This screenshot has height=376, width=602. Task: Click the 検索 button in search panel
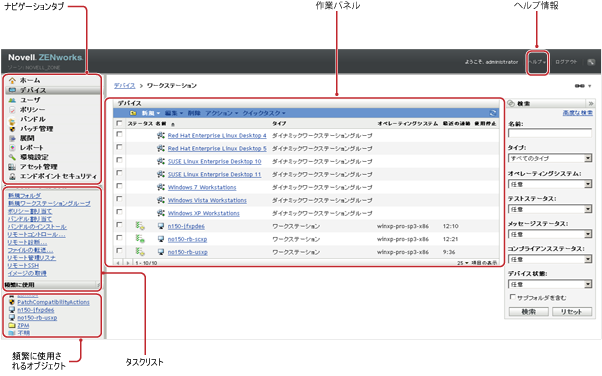point(529,312)
